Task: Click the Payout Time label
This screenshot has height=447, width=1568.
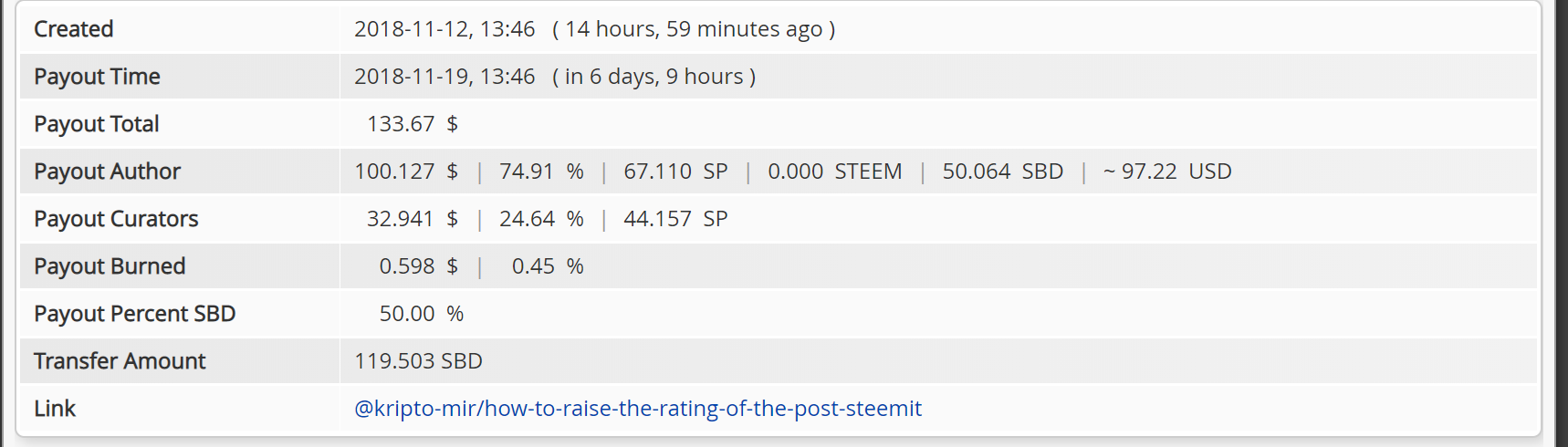Action: 97,77
